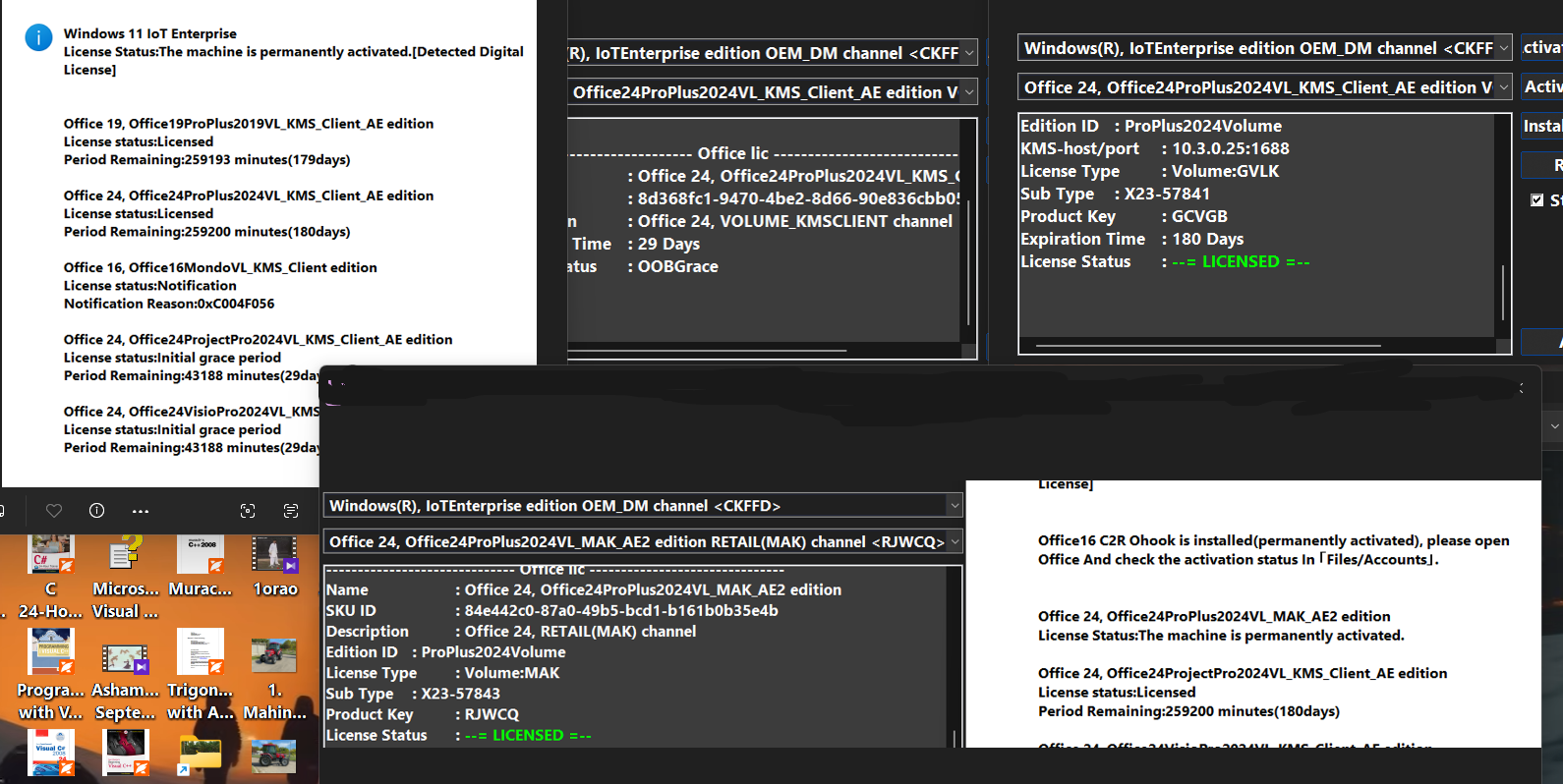Open file info with the circled i icon
Viewport: 1563px width, 784px height.
(96, 511)
